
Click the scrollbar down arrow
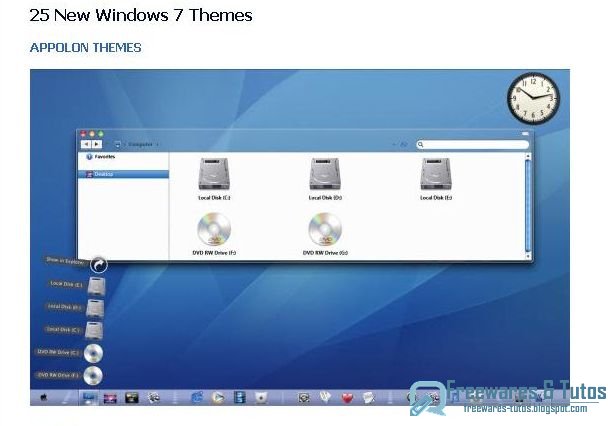527,256
